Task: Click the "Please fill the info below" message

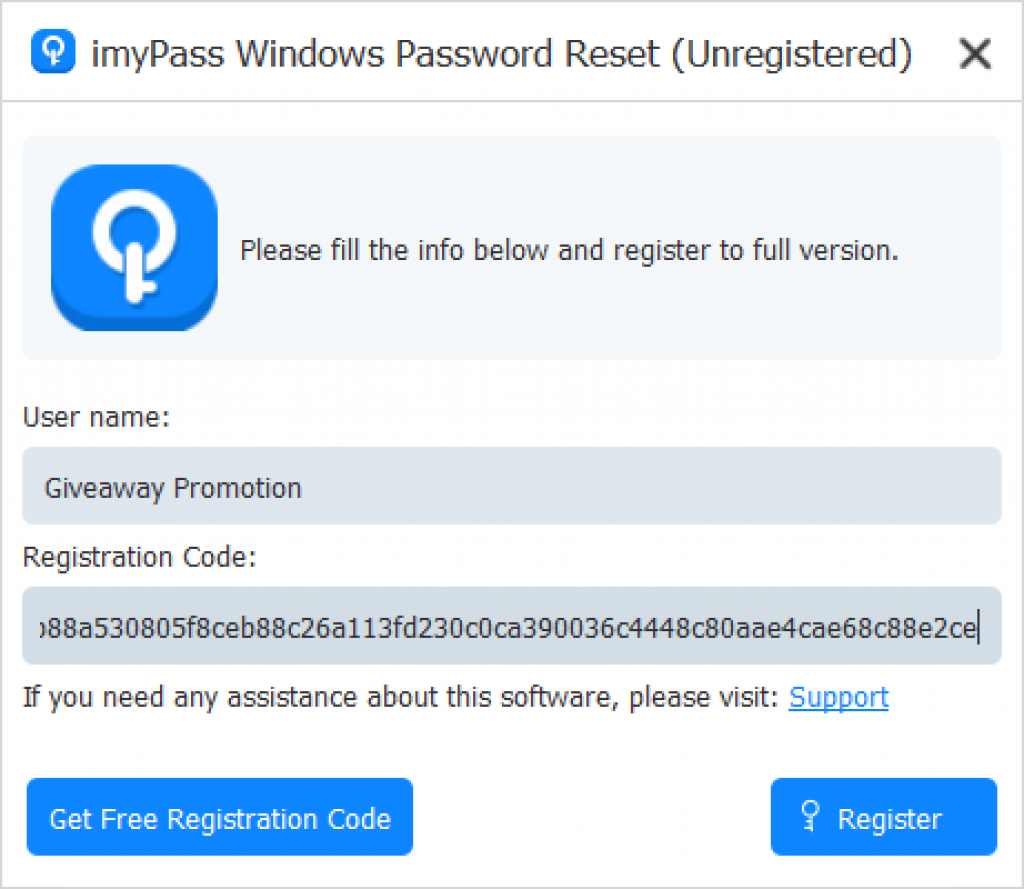Action: 569,250
